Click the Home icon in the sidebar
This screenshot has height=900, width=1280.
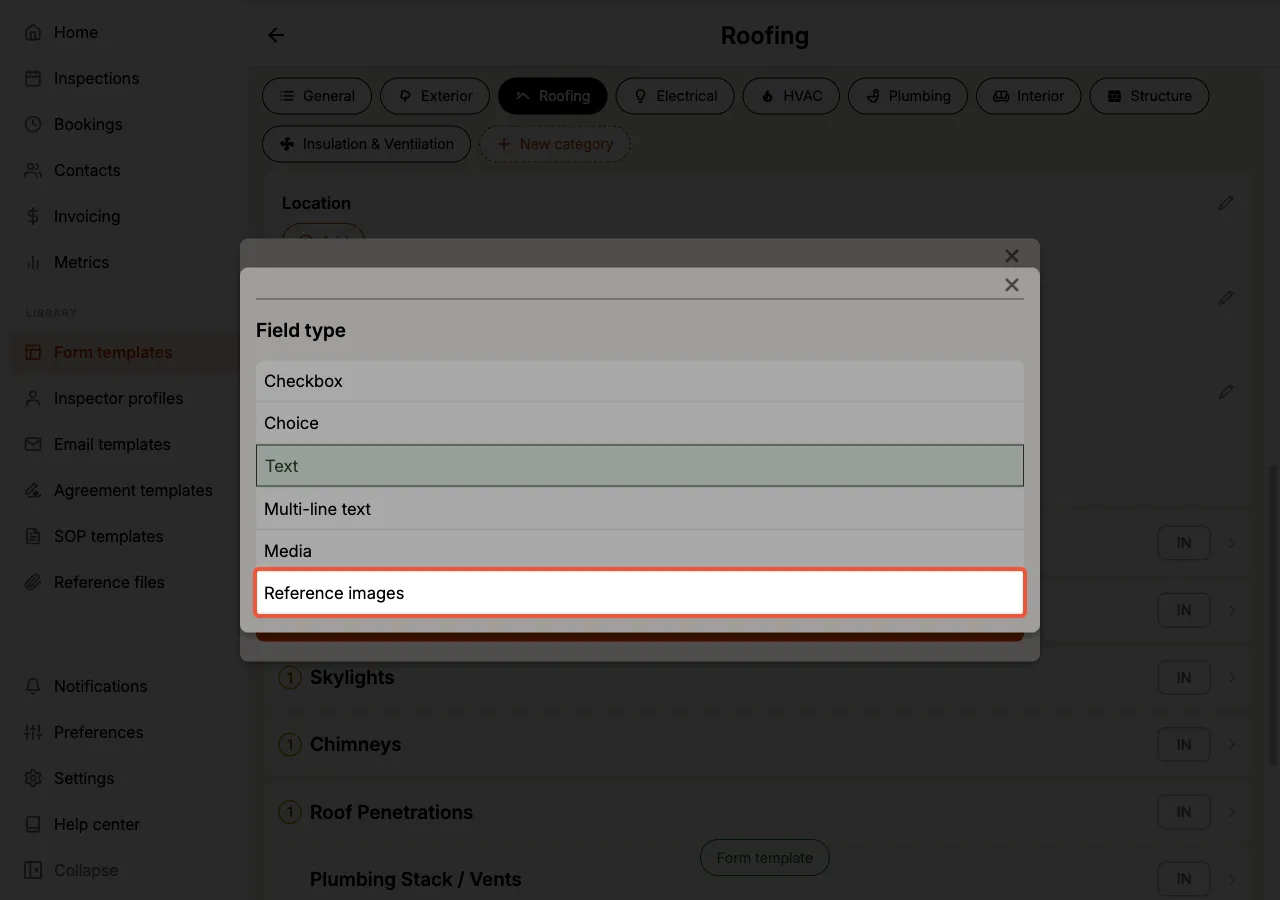point(33,32)
